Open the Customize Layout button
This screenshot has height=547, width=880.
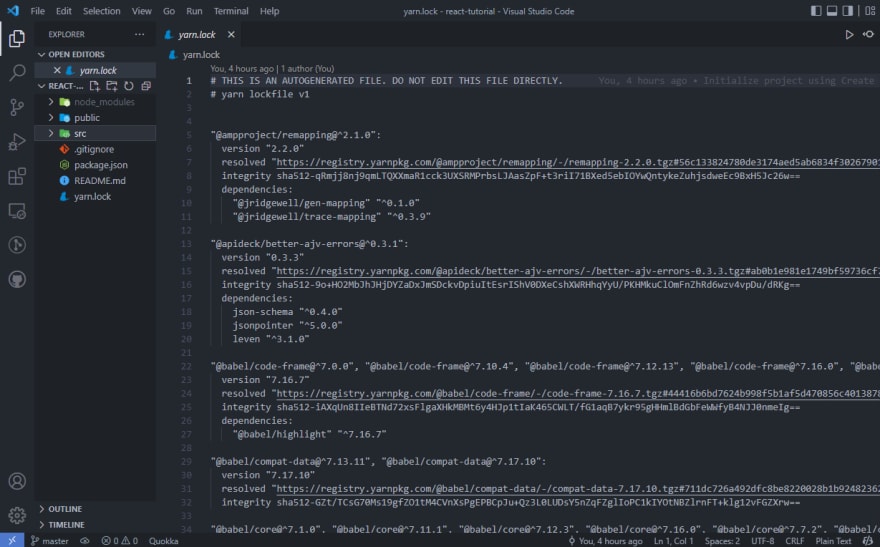[x=870, y=11]
